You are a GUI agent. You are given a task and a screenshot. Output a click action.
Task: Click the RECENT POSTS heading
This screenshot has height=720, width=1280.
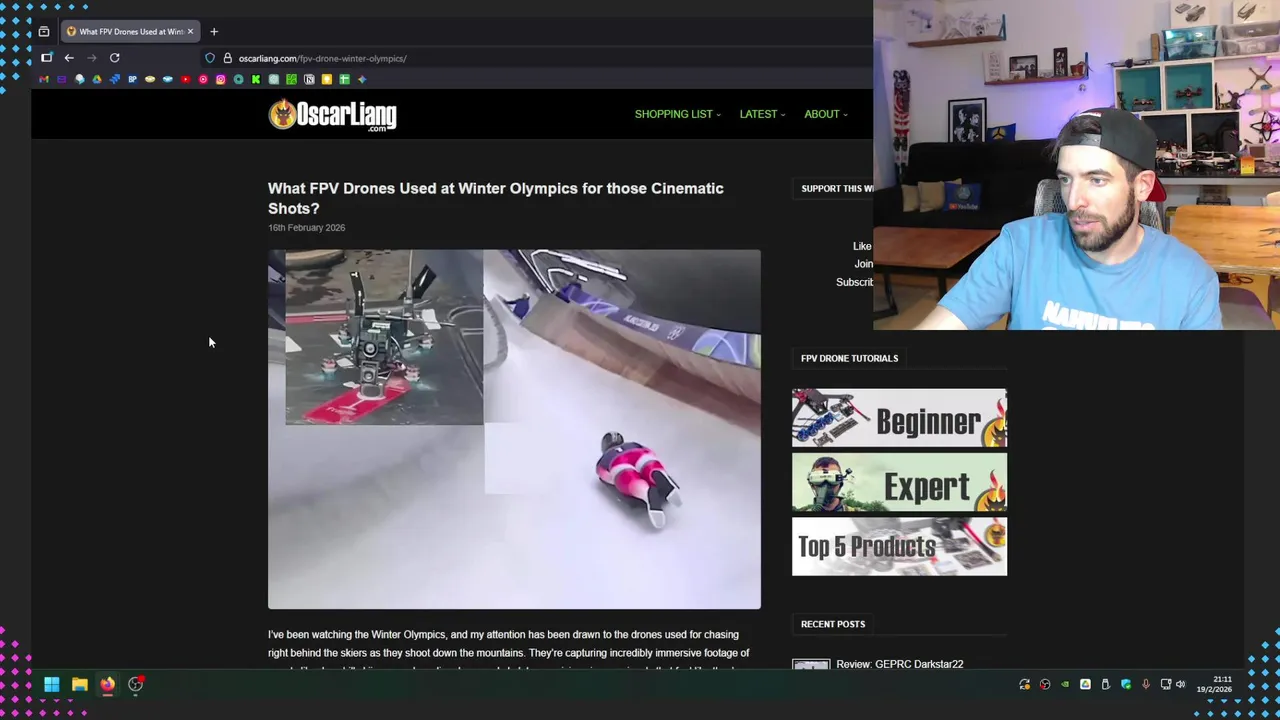point(833,624)
